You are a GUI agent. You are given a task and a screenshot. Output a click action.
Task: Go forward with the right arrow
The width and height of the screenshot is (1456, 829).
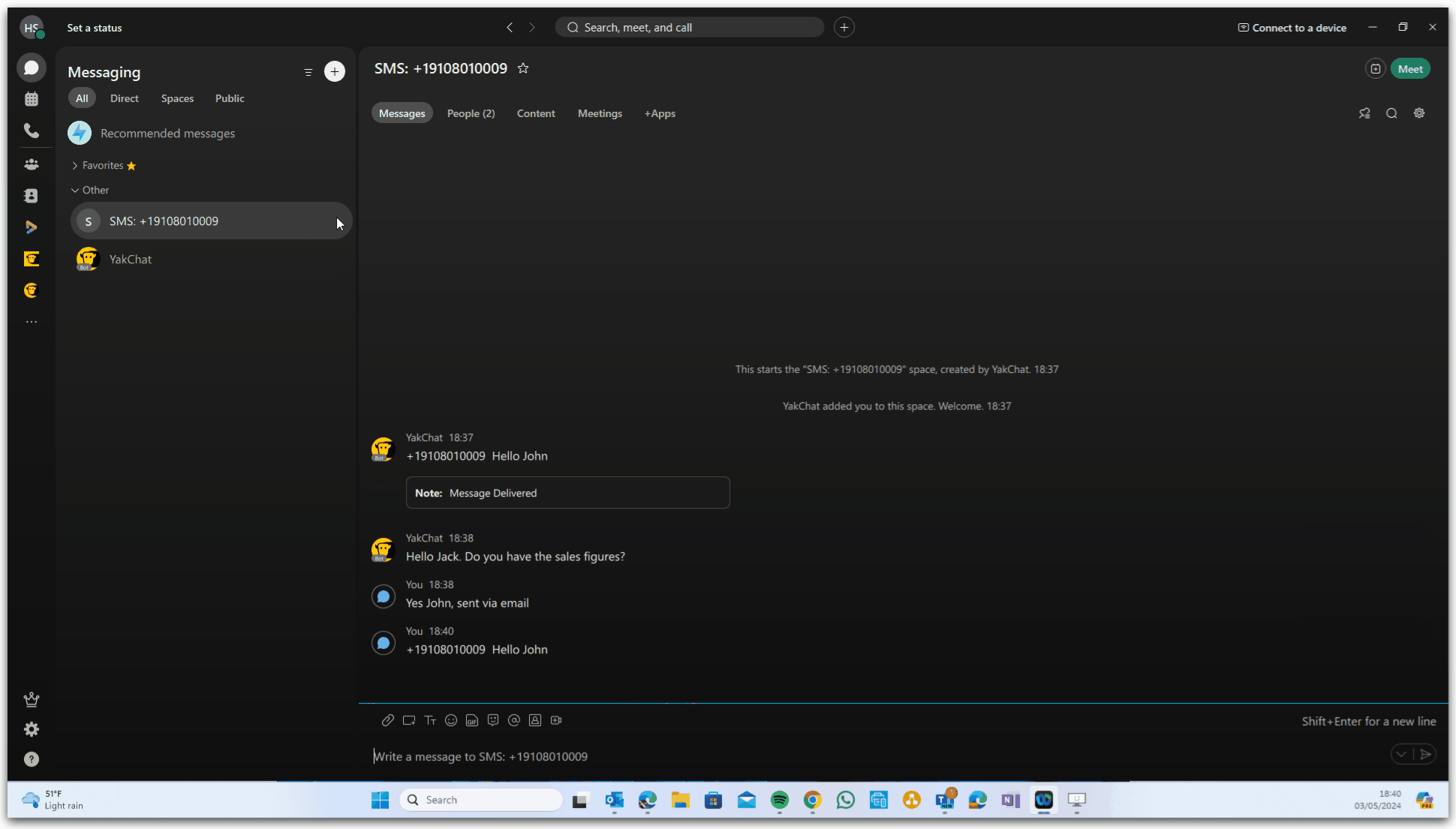point(532,28)
